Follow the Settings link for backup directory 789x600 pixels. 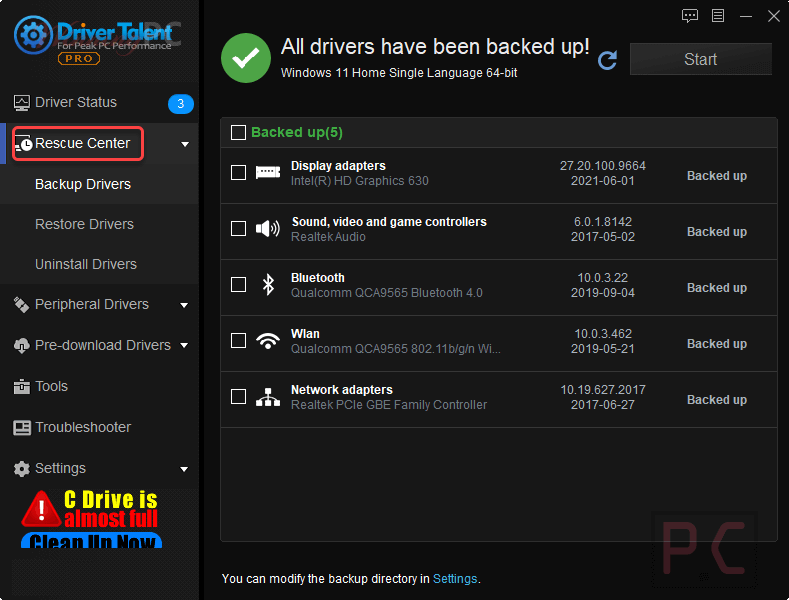pyautogui.click(x=455, y=579)
